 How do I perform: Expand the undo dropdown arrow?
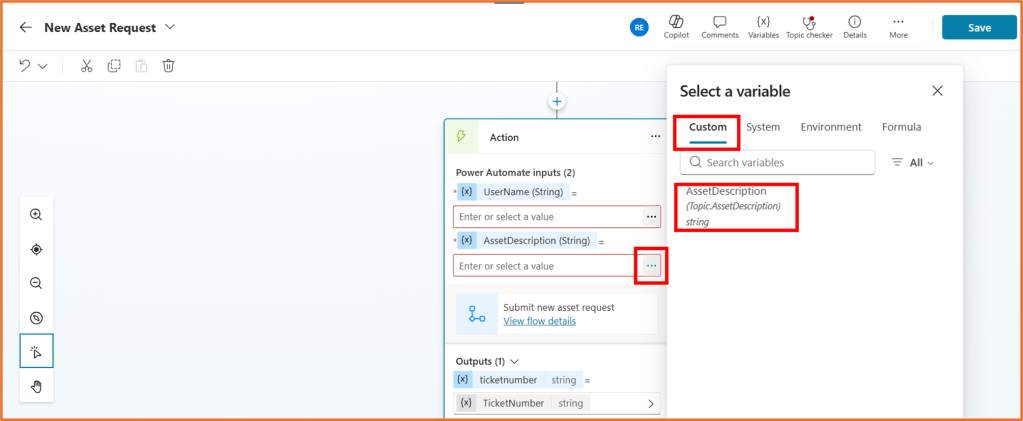tap(43, 67)
